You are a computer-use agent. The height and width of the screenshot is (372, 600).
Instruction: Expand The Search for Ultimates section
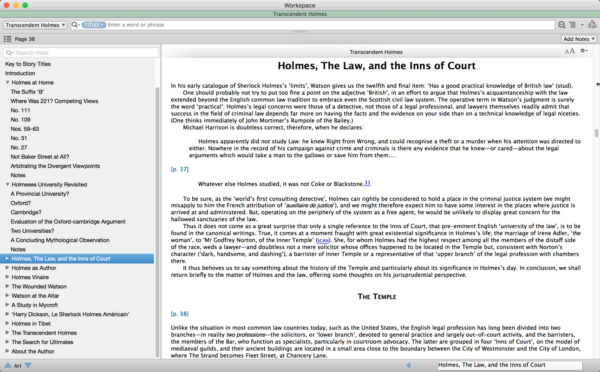pyautogui.click(x=7, y=342)
